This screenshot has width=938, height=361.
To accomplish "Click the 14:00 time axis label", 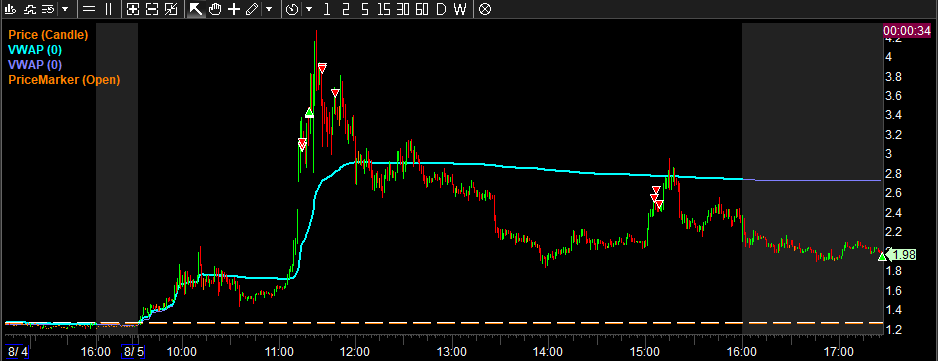I will tap(547, 351).
